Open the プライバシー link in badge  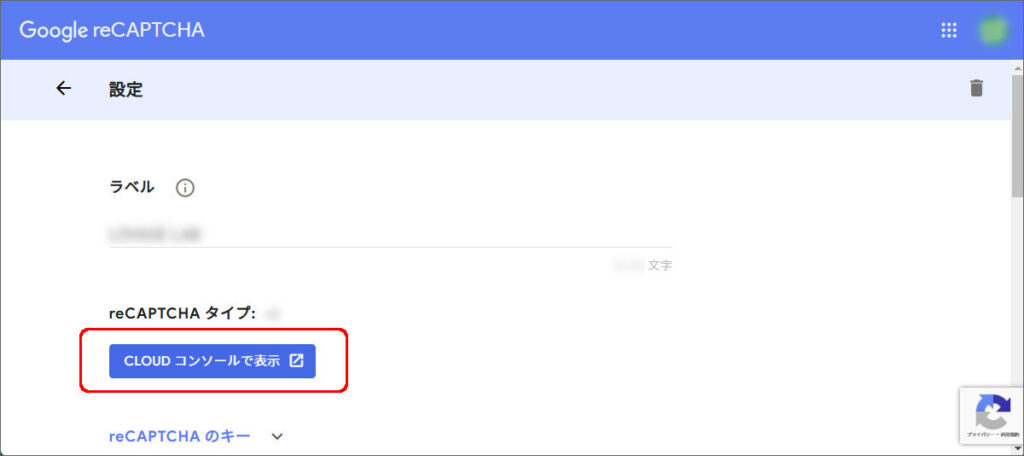tap(979, 434)
